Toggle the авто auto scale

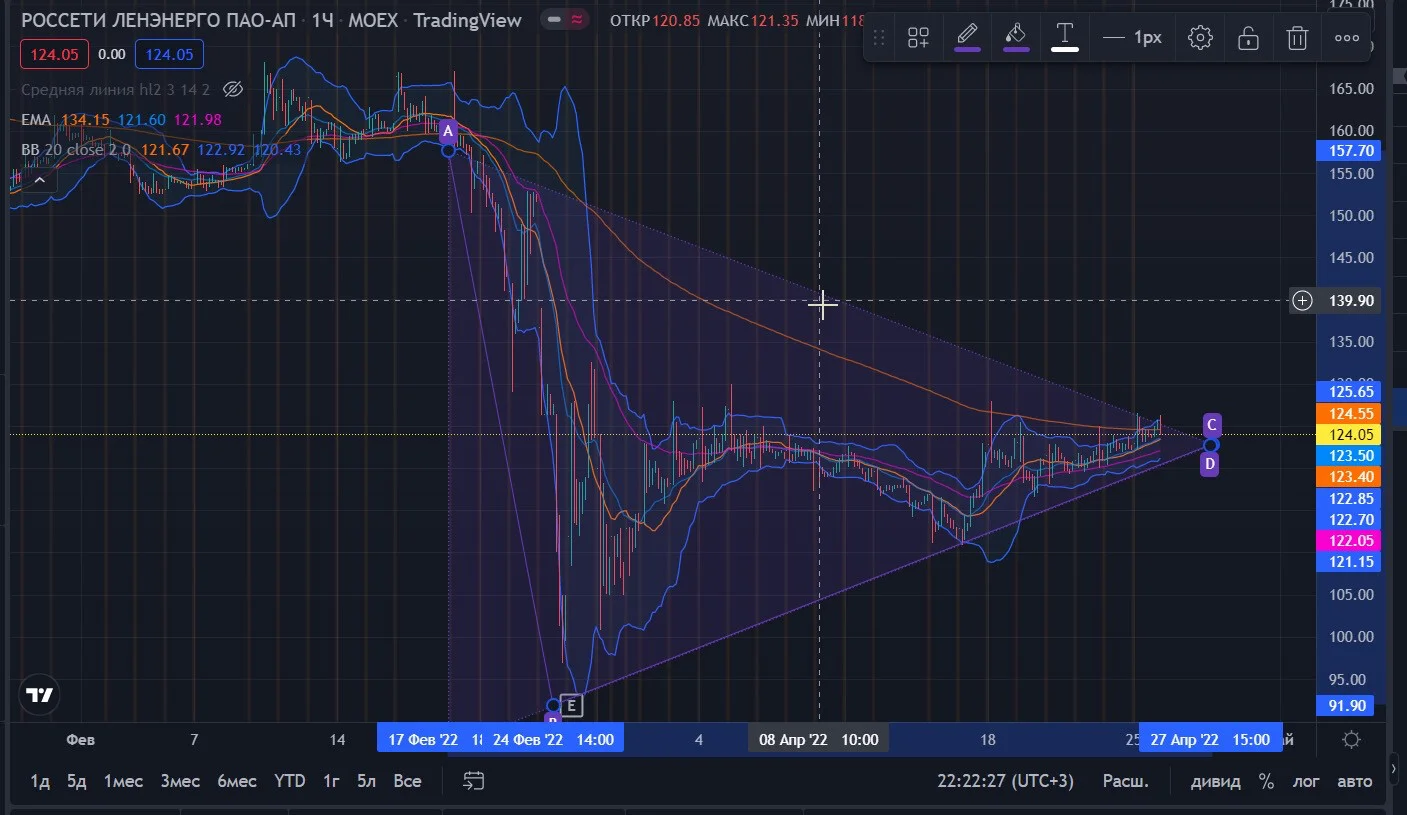[x=1355, y=781]
